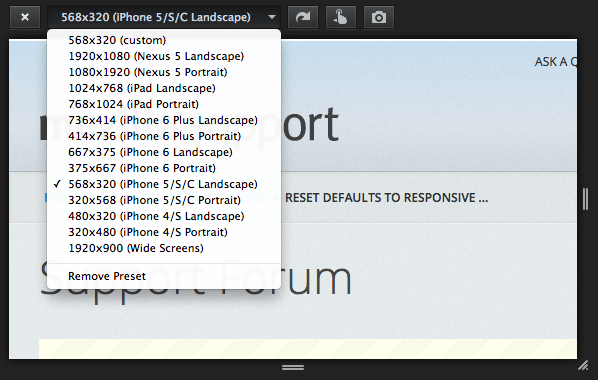Choose 320x568 (iPhone 5/S/C Portrait) preset

point(164,200)
